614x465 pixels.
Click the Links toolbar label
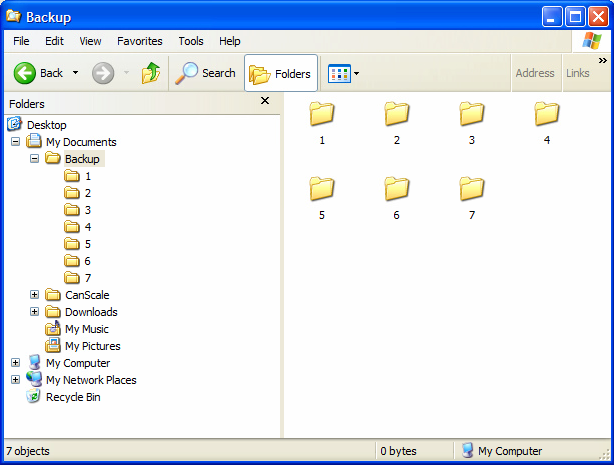[x=577, y=73]
